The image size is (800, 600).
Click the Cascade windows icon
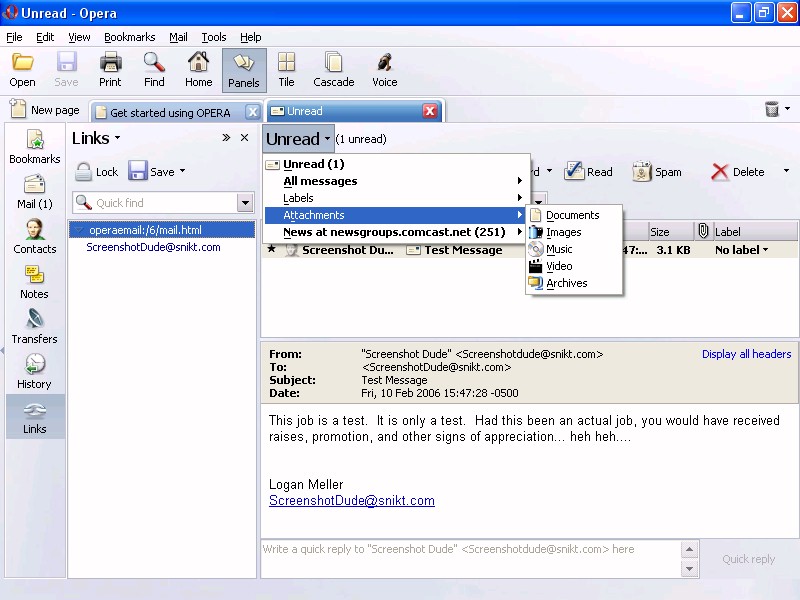[333, 70]
